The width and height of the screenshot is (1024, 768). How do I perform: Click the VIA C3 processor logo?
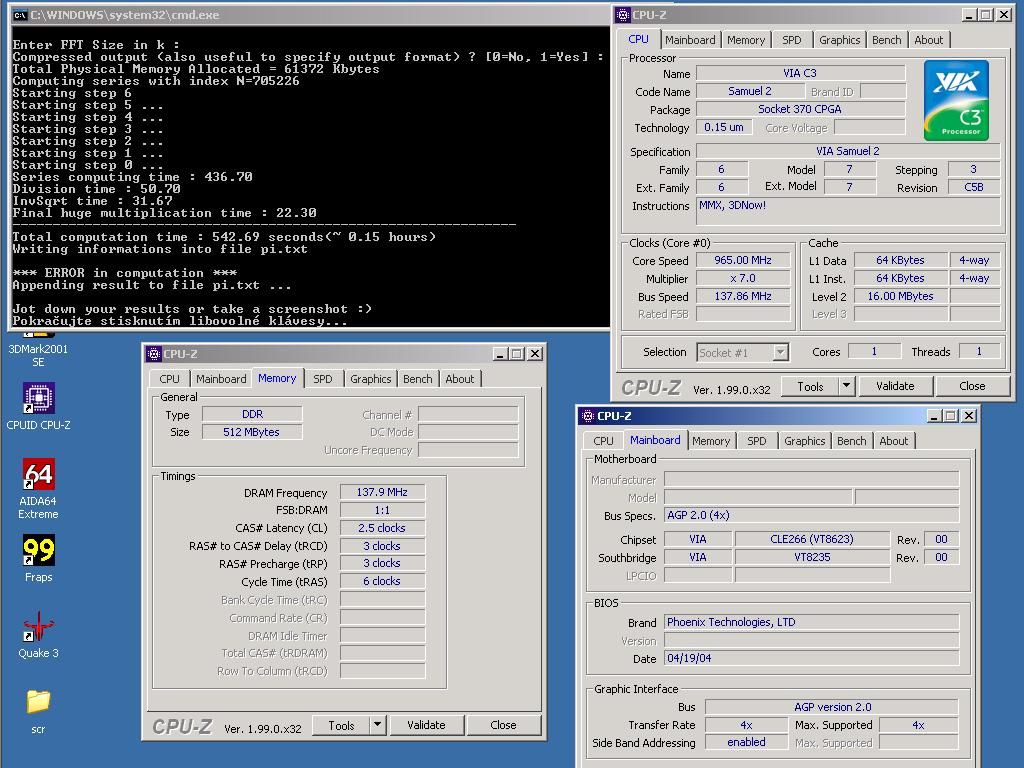coord(956,101)
